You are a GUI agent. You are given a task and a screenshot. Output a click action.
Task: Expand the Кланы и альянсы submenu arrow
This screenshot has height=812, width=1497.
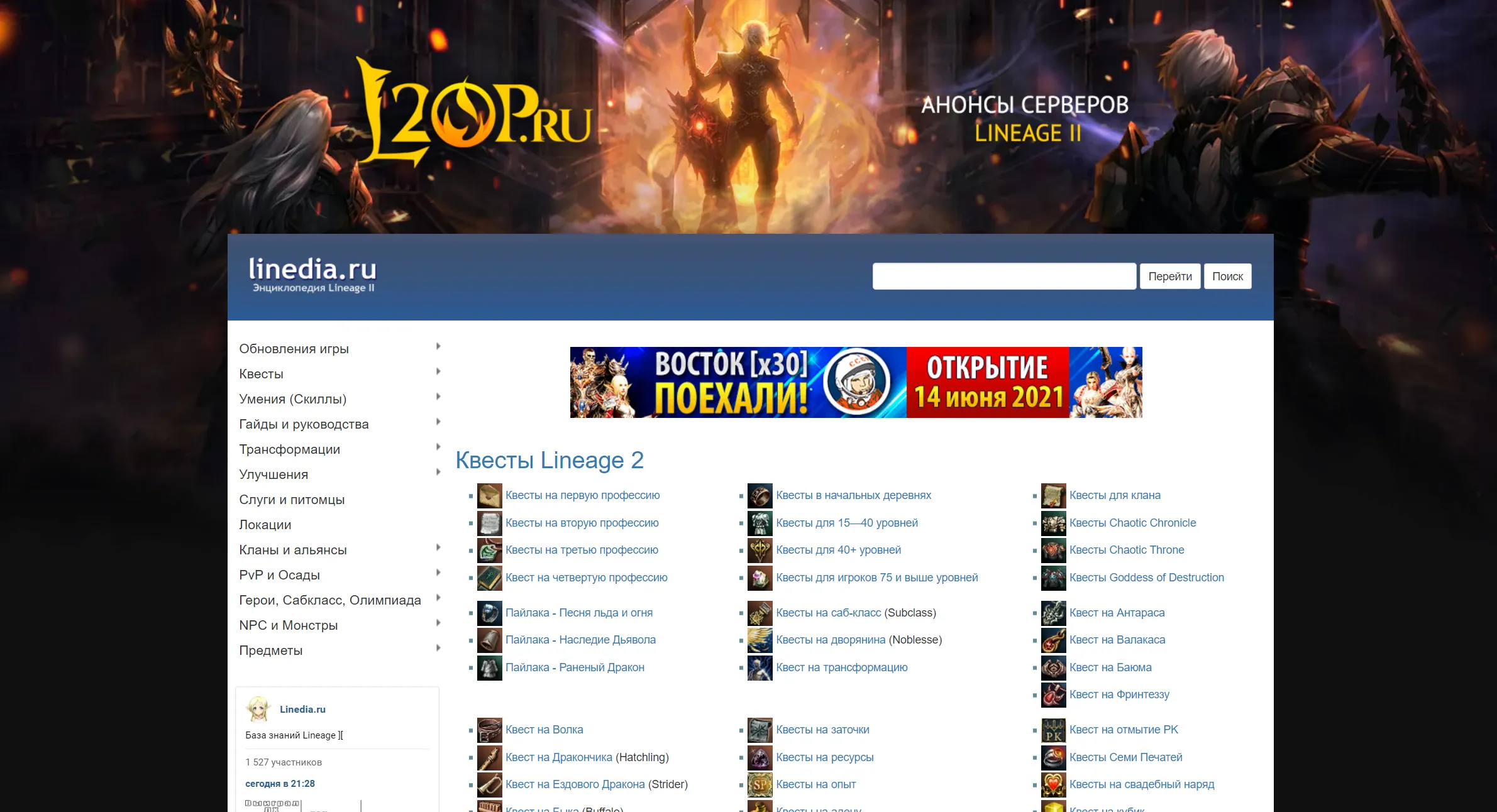point(438,547)
